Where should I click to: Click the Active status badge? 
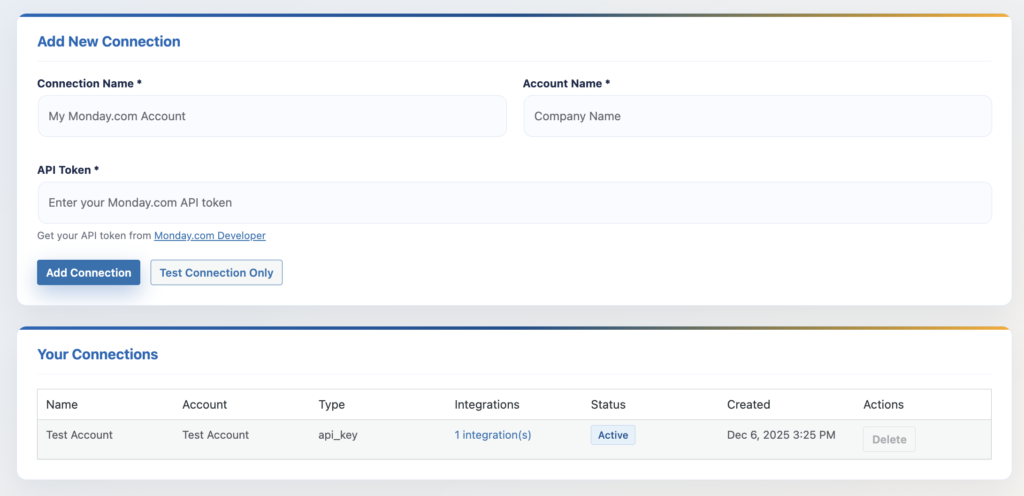click(x=613, y=435)
